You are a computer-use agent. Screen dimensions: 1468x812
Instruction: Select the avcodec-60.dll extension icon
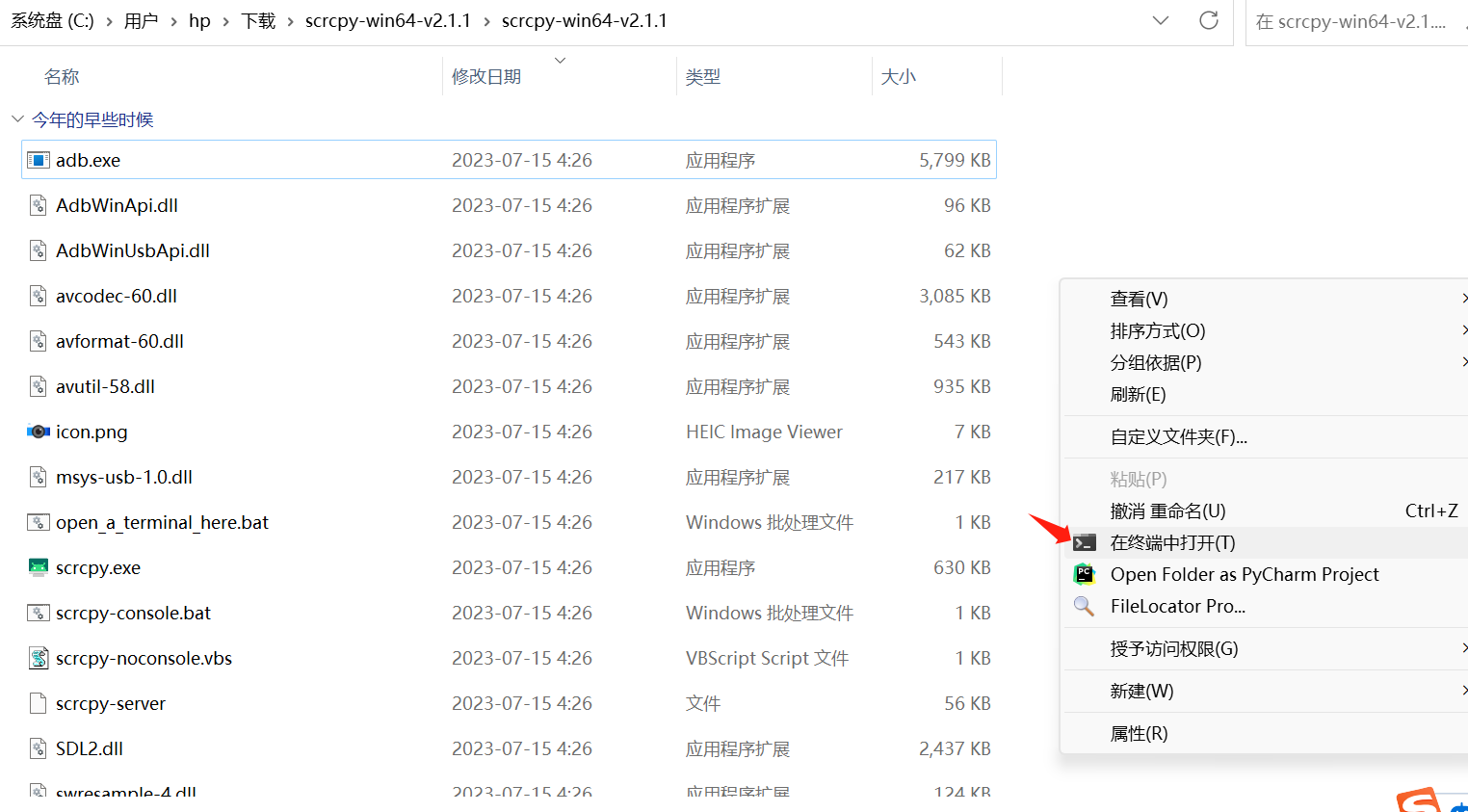tap(39, 296)
